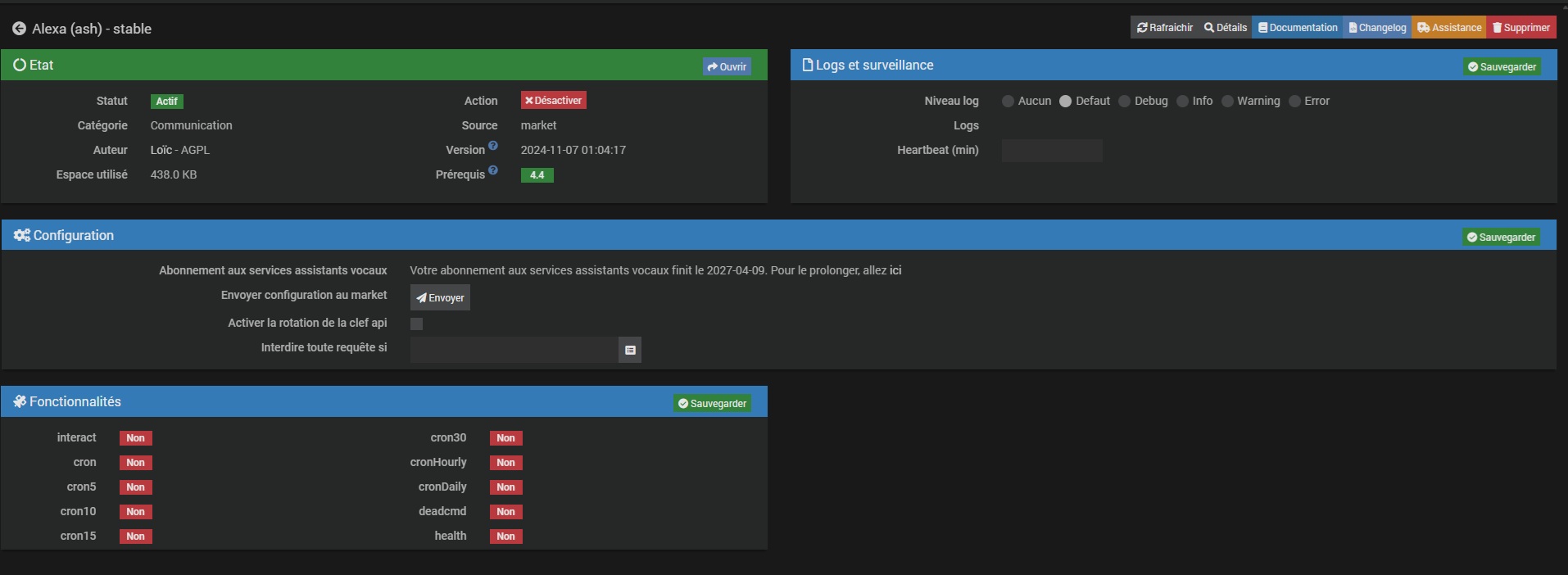The width and height of the screenshot is (1568, 575).
Task: Save the Fonctionnalités section with Sauvegarder
Action: tap(712, 404)
